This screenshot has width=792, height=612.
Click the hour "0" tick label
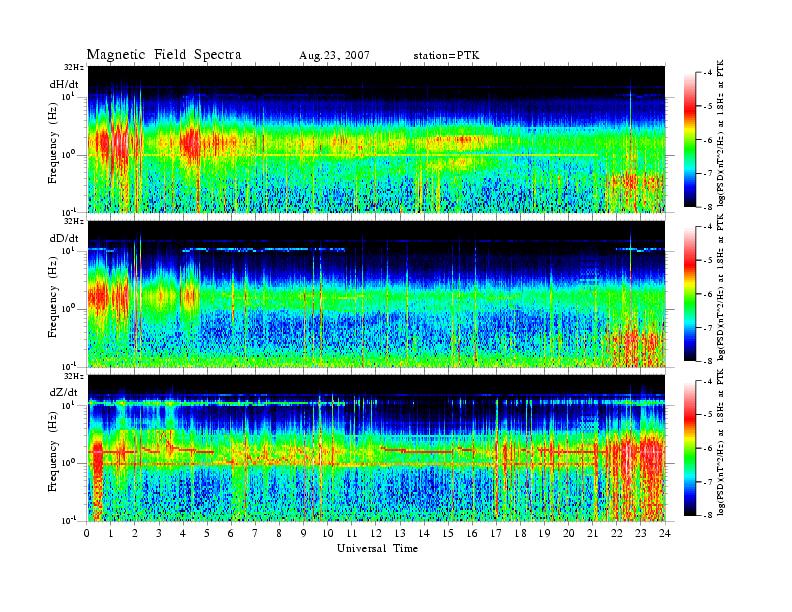87,534
